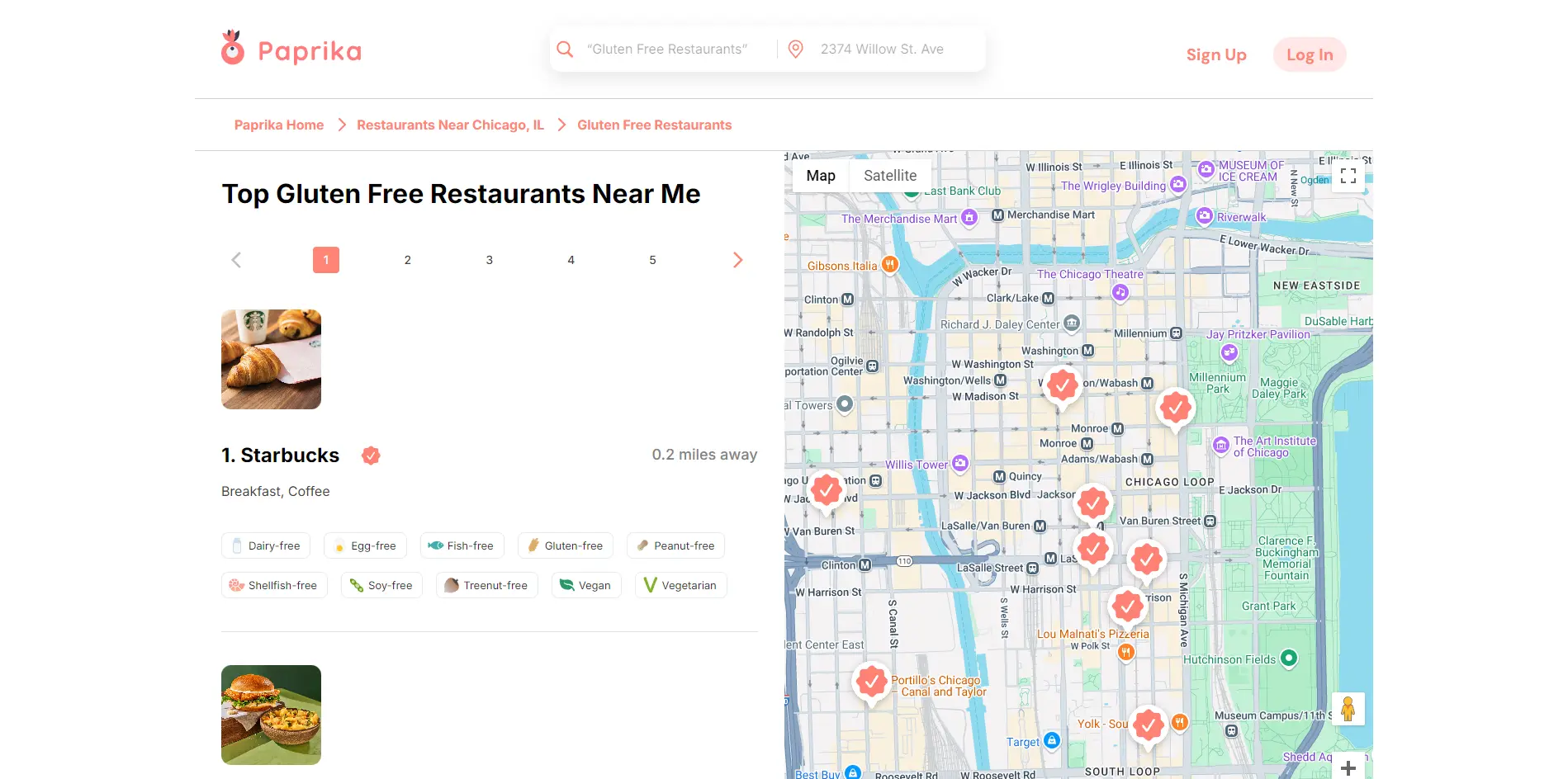The height and width of the screenshot is (779, 1568).
Task: Click the verified badge next to Starbucks
Action: pyautogui.click(x=371, y=455)
